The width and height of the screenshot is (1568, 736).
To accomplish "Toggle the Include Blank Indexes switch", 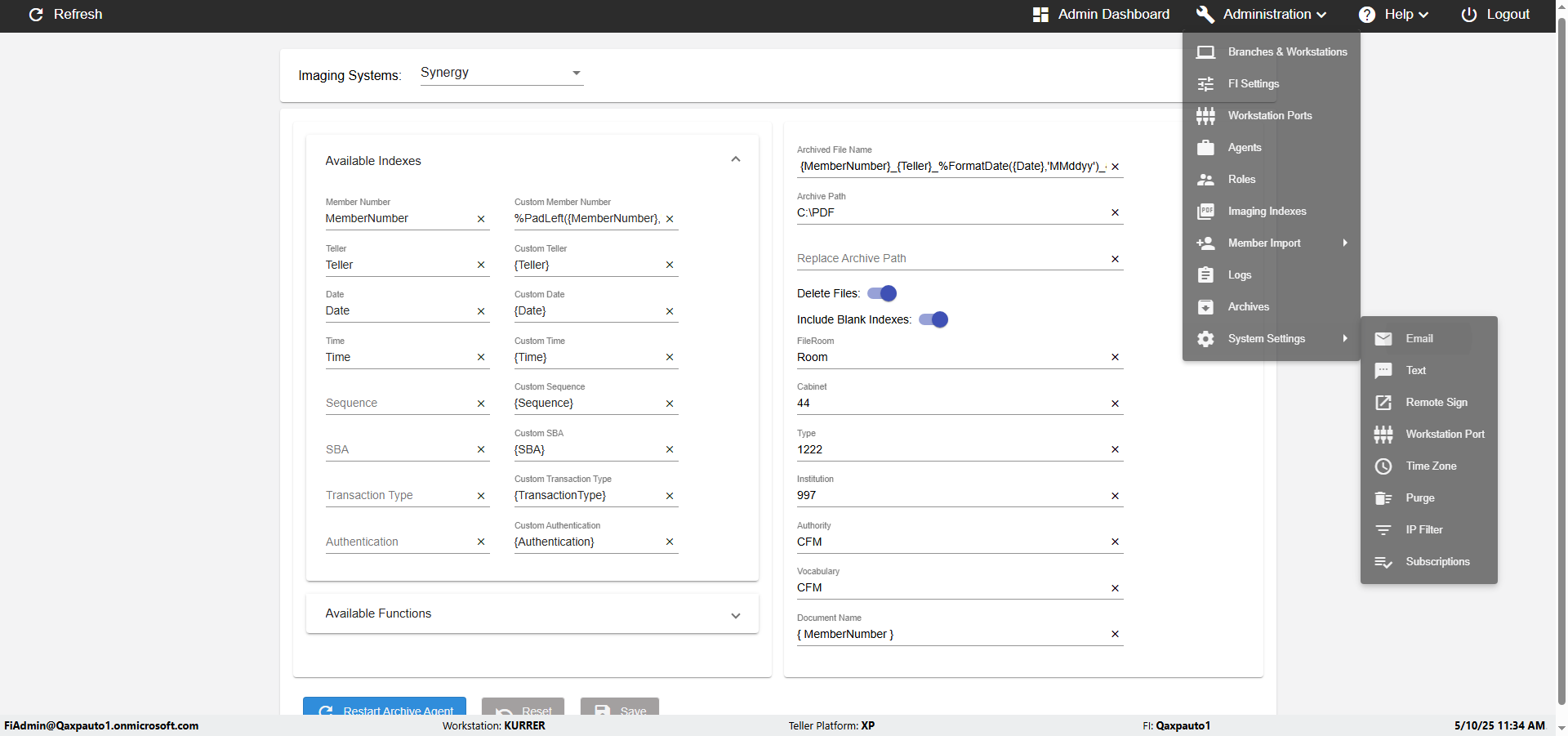I will (933, 319).
